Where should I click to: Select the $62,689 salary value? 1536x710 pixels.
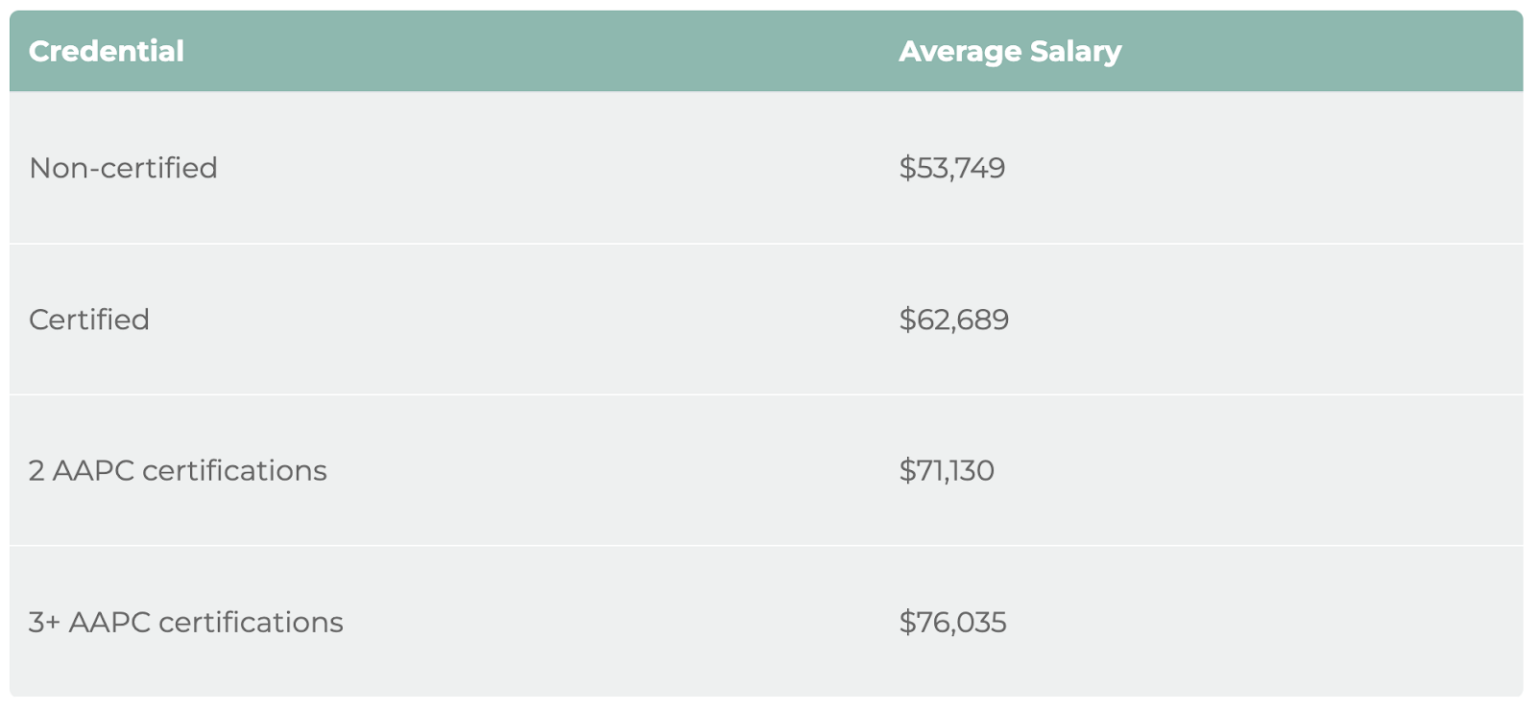click(x=954, y=319)
